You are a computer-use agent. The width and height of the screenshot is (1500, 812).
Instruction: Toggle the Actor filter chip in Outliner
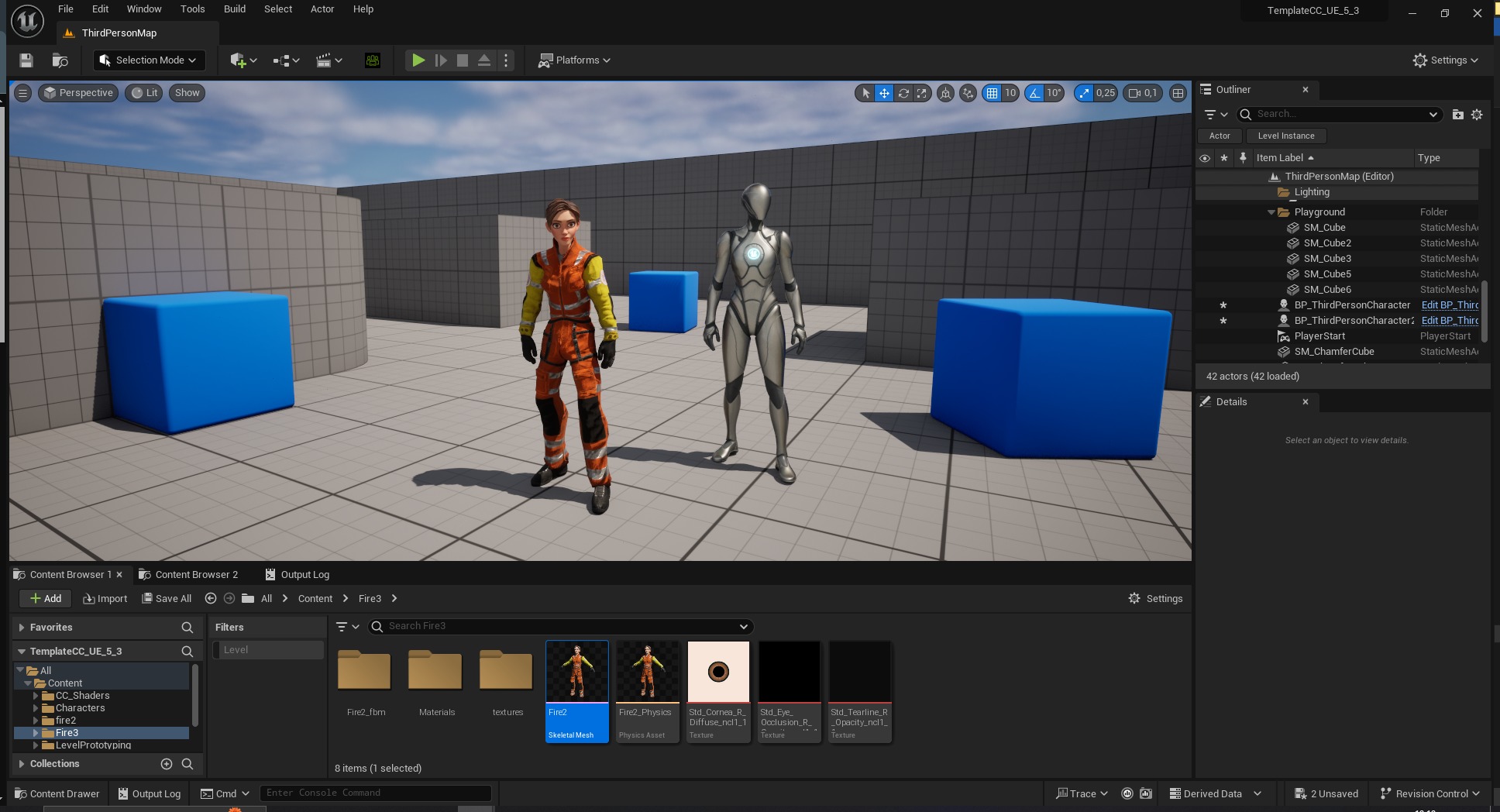point(1220,136)
